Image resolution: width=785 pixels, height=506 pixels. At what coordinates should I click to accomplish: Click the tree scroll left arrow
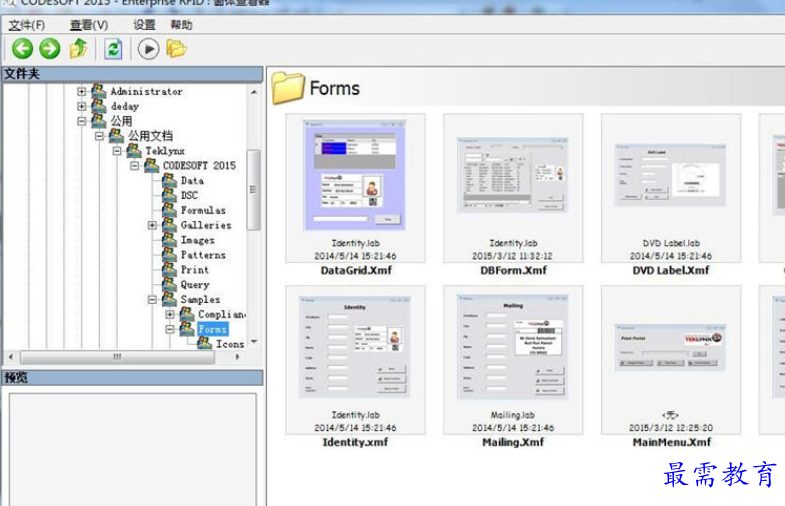click(11, 357)
